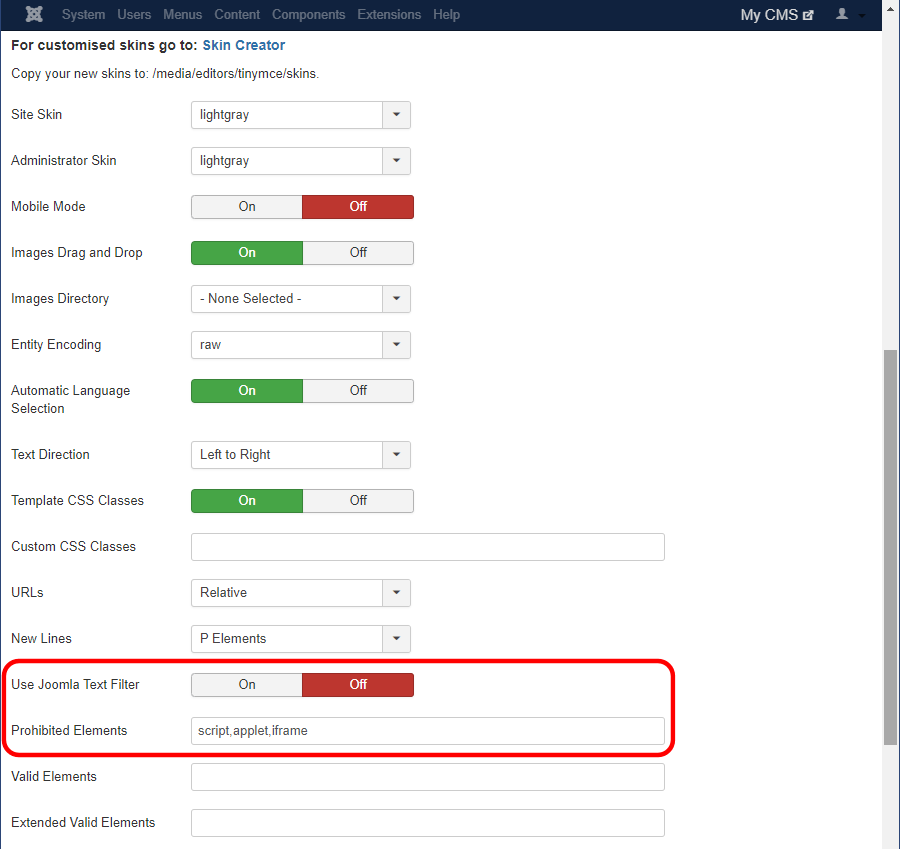Viewport: 900px width, 849px height.
Task: Open the Extensions menu
Action: [x=389, y=14]
